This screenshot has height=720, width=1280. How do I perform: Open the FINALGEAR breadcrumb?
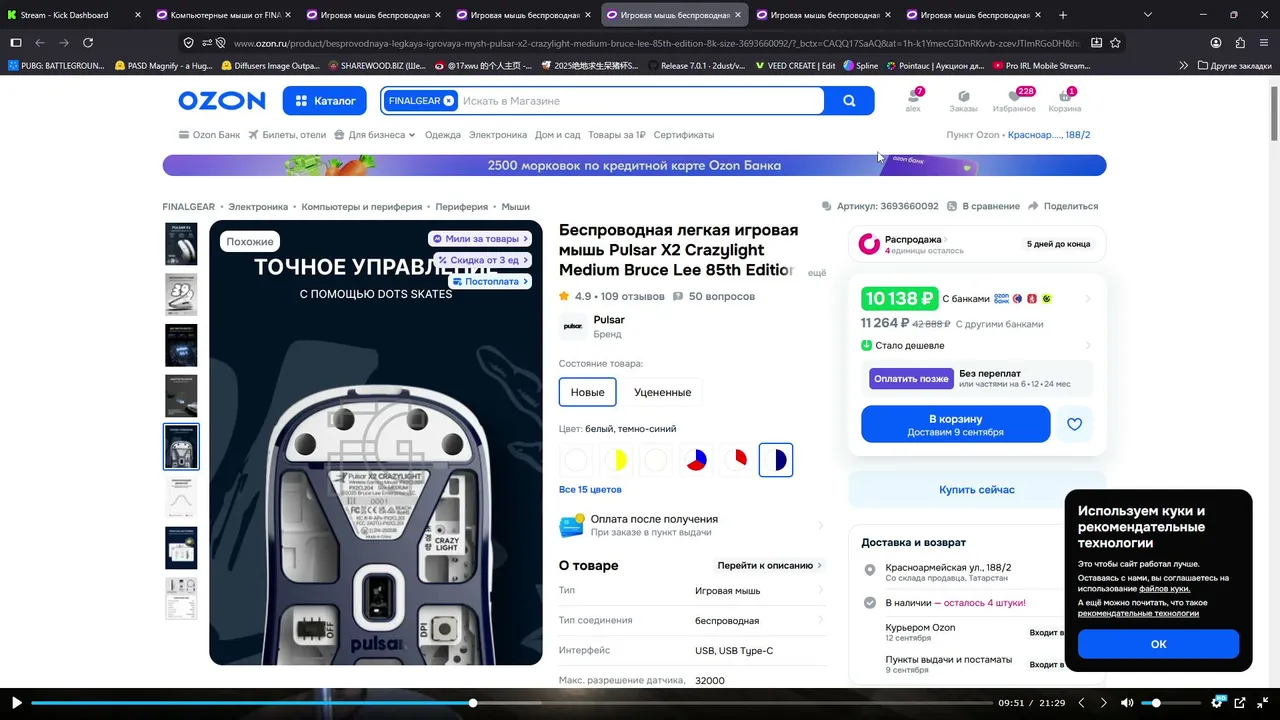tap(189, 207)
